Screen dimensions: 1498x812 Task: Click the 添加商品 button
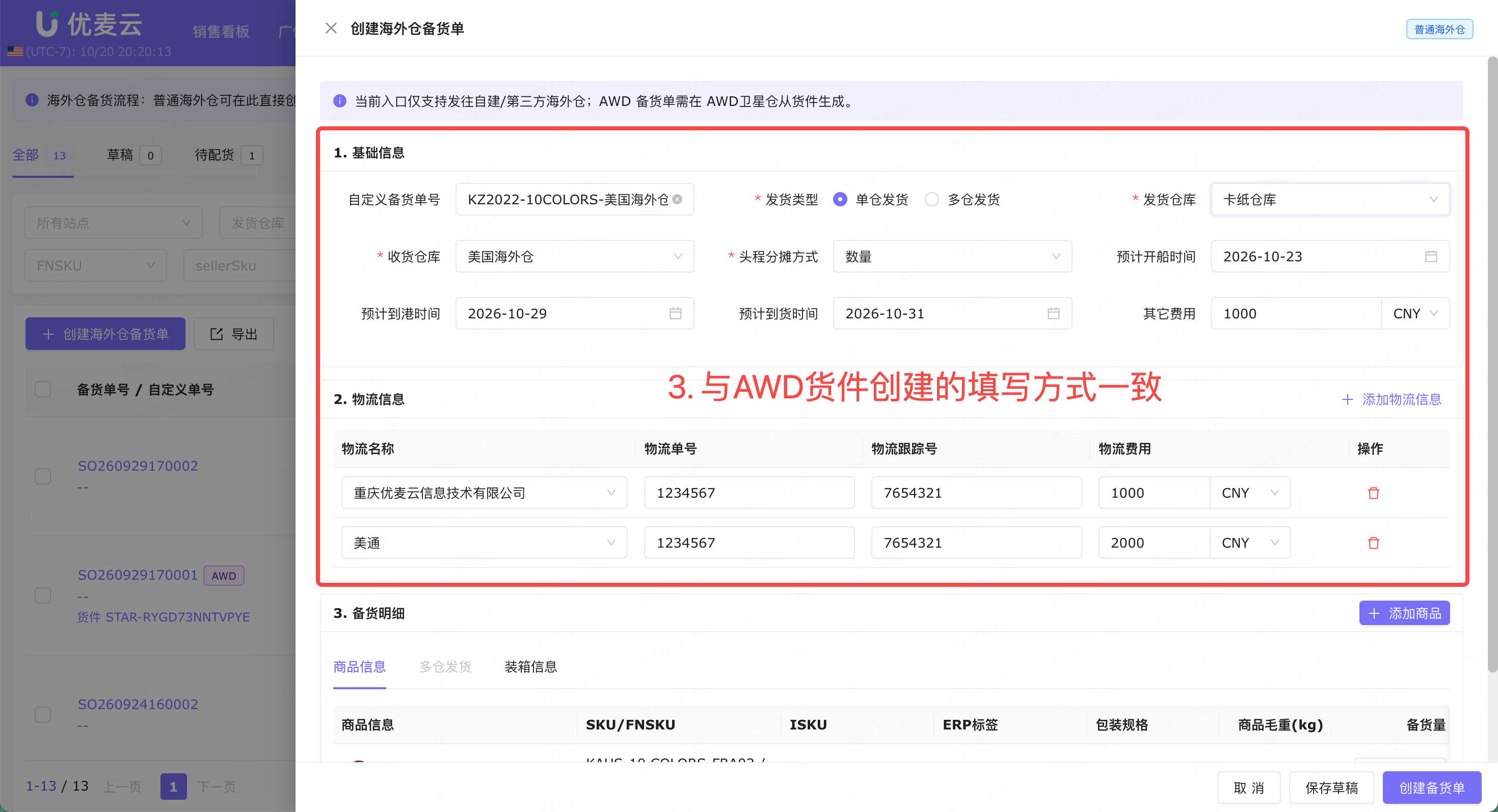[x=1404, y=613]
